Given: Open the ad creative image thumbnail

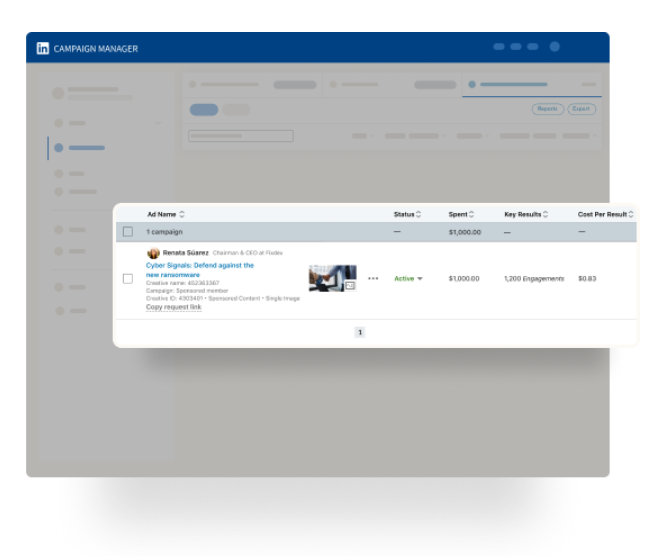Looking at the screenshot, I should [332, 278].
